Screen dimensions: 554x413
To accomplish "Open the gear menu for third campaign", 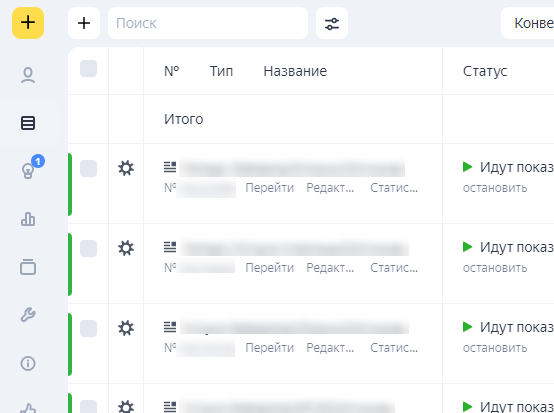I will pyautogui.click(x=126, y=328).
